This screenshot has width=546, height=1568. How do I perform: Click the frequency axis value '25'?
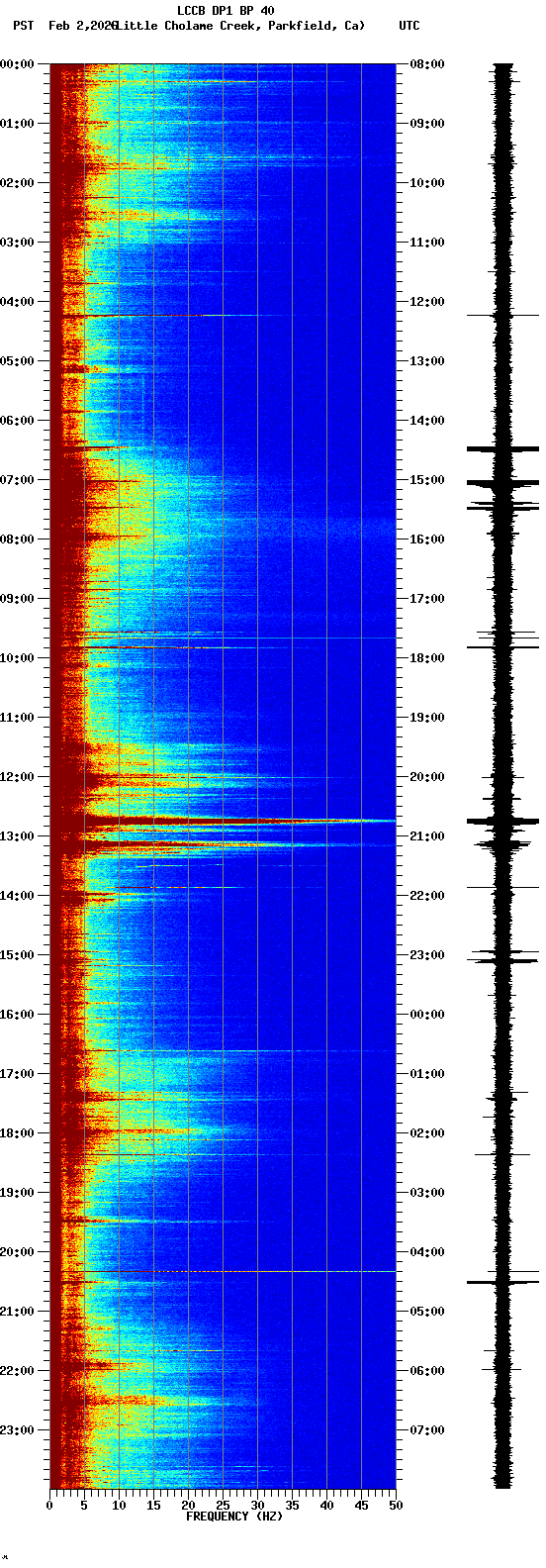pos(223,1506)
